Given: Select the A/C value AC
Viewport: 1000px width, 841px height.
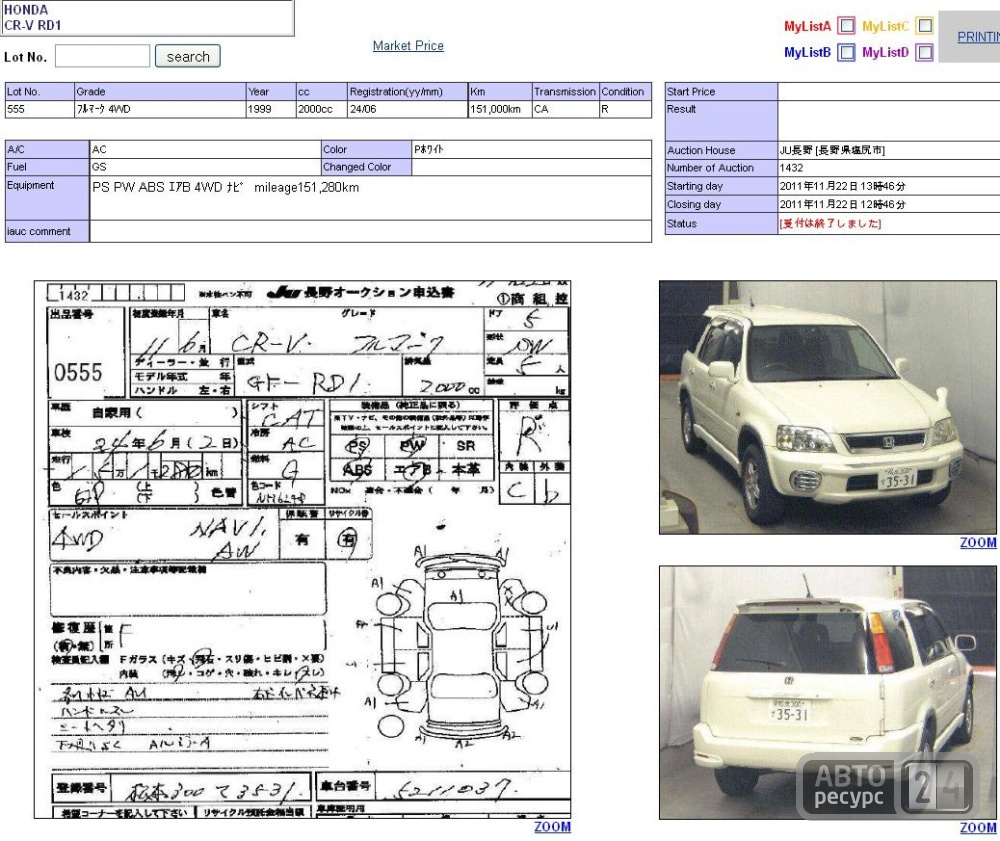Looking at the screenshot, I should 99,149.
